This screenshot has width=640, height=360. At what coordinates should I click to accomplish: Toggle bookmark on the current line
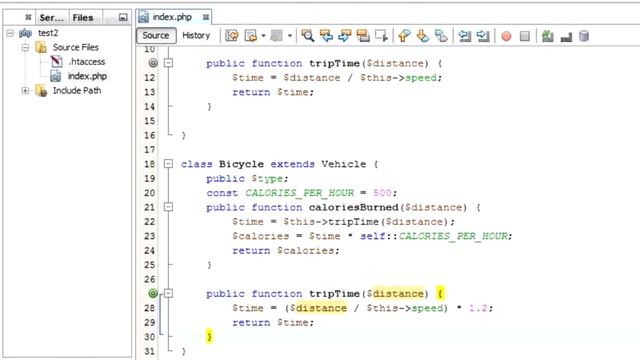pos(441,36)
